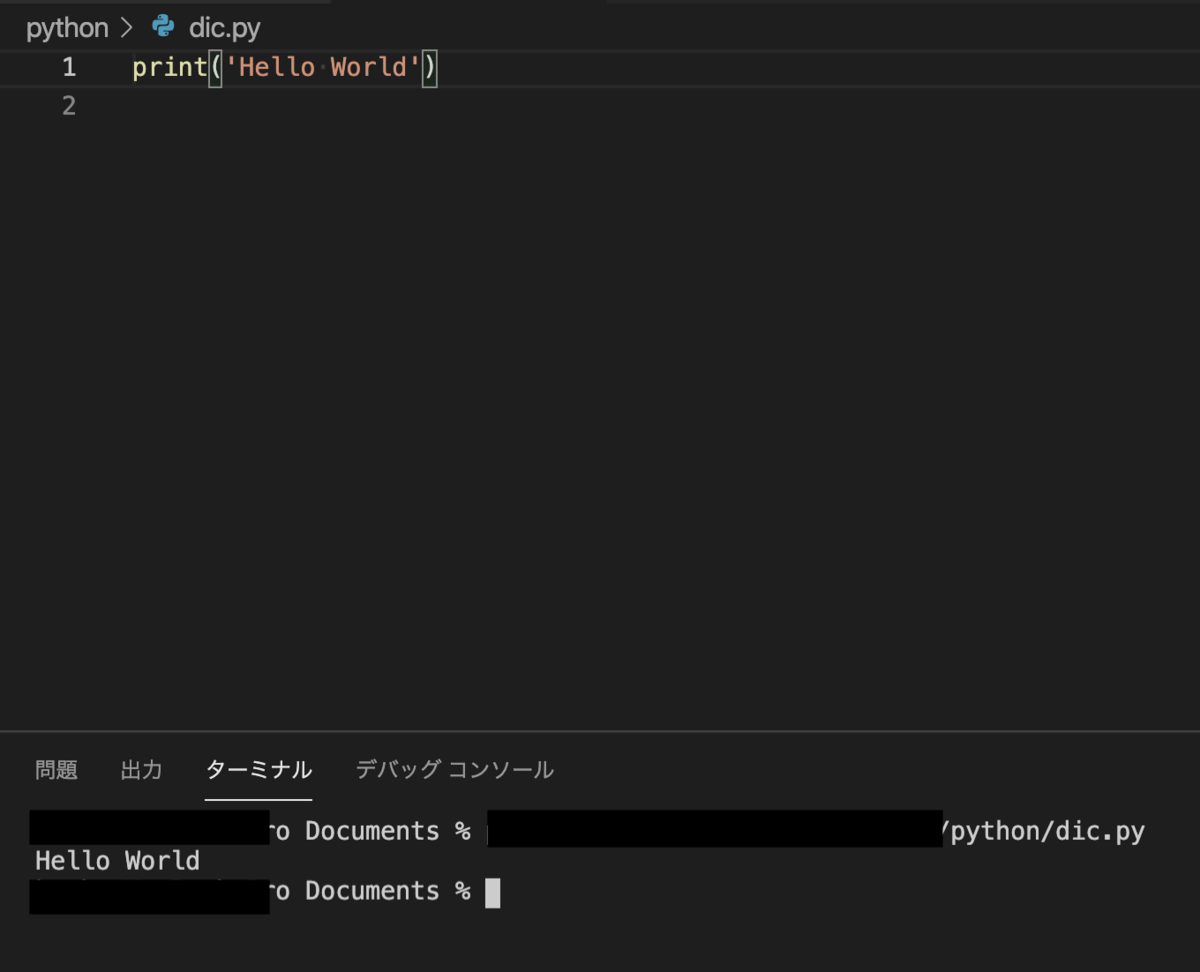Click line number 1 in the gutter
This screenshot has height=972, width=1200.
tap(68, 68)
